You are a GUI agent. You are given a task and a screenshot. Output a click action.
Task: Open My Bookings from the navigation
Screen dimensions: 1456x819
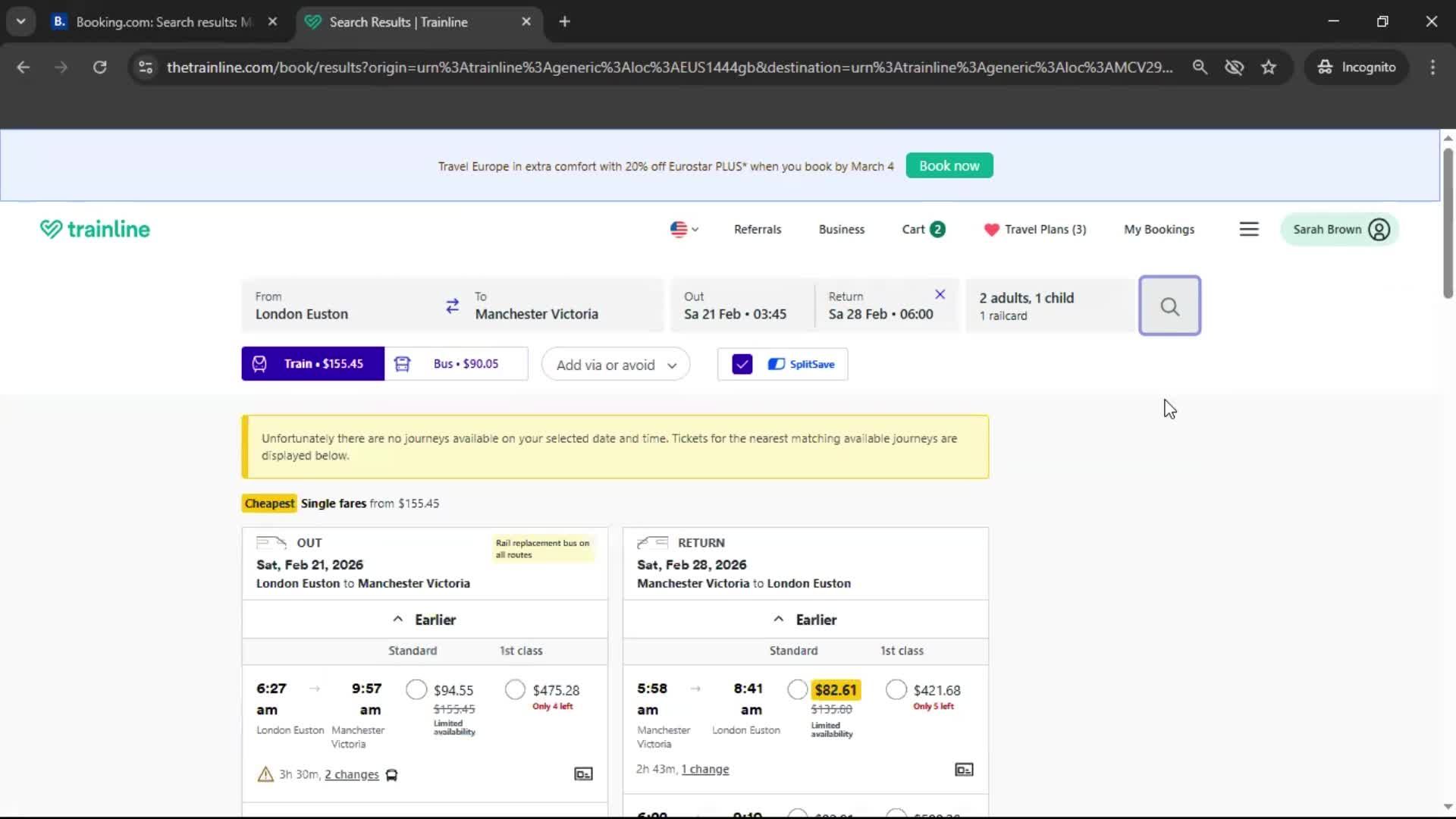click(1159, 229)
